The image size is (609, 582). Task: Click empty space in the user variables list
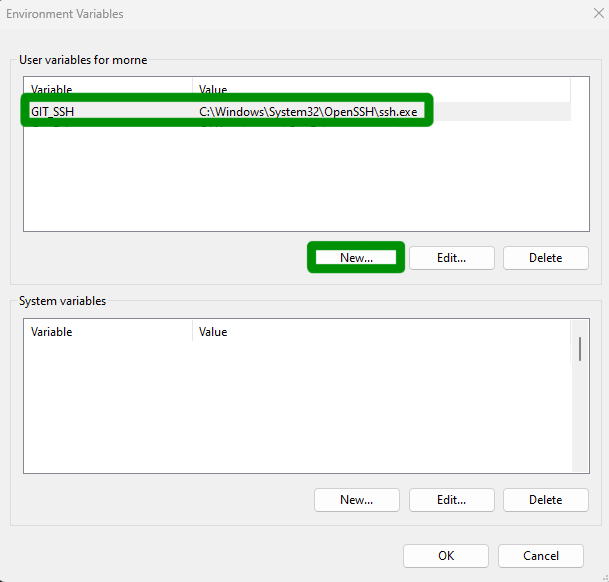point(300,180)
